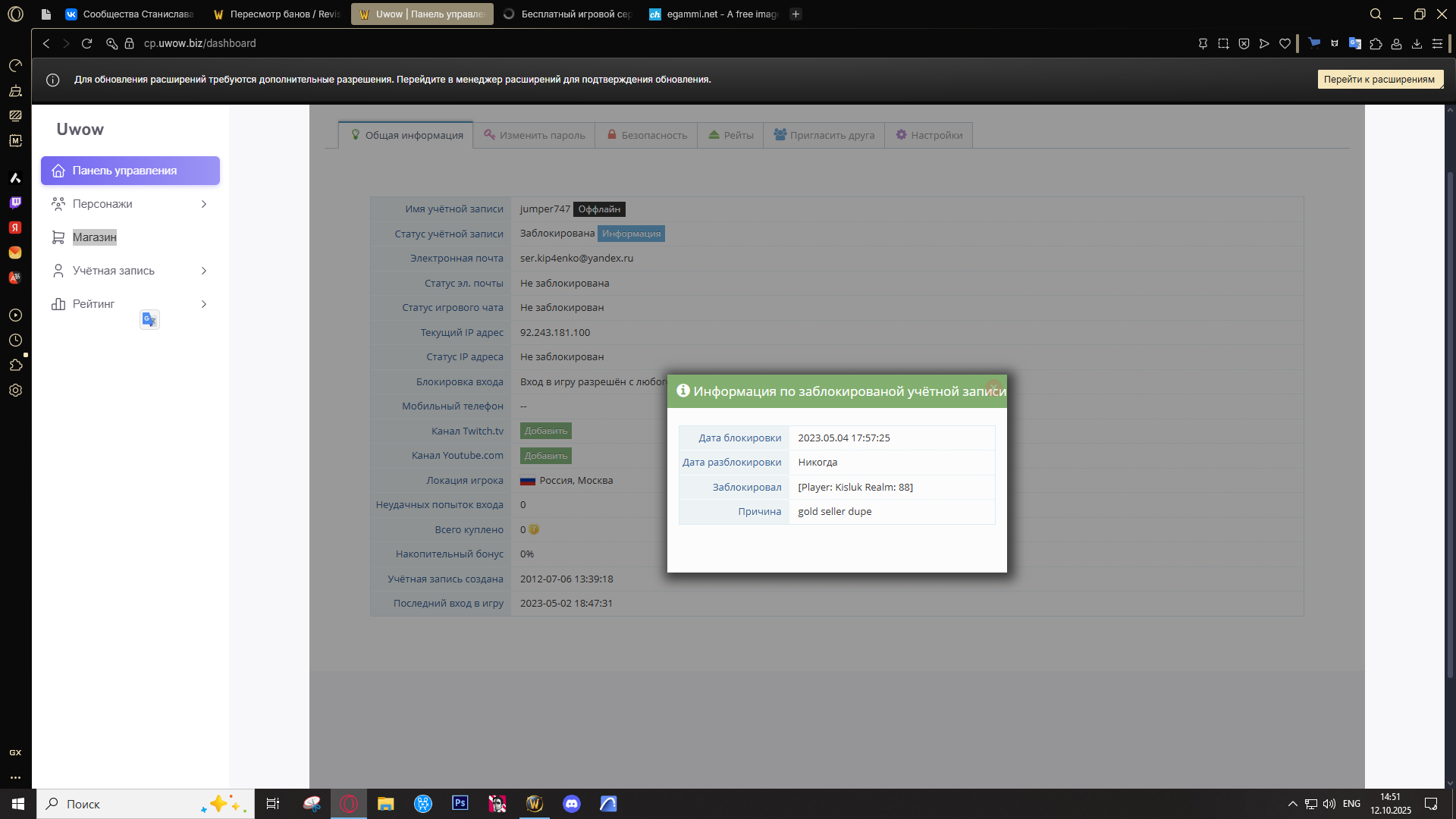Open the Безопасность tab
Viewport: 1456px width, 819px height.
646,135
